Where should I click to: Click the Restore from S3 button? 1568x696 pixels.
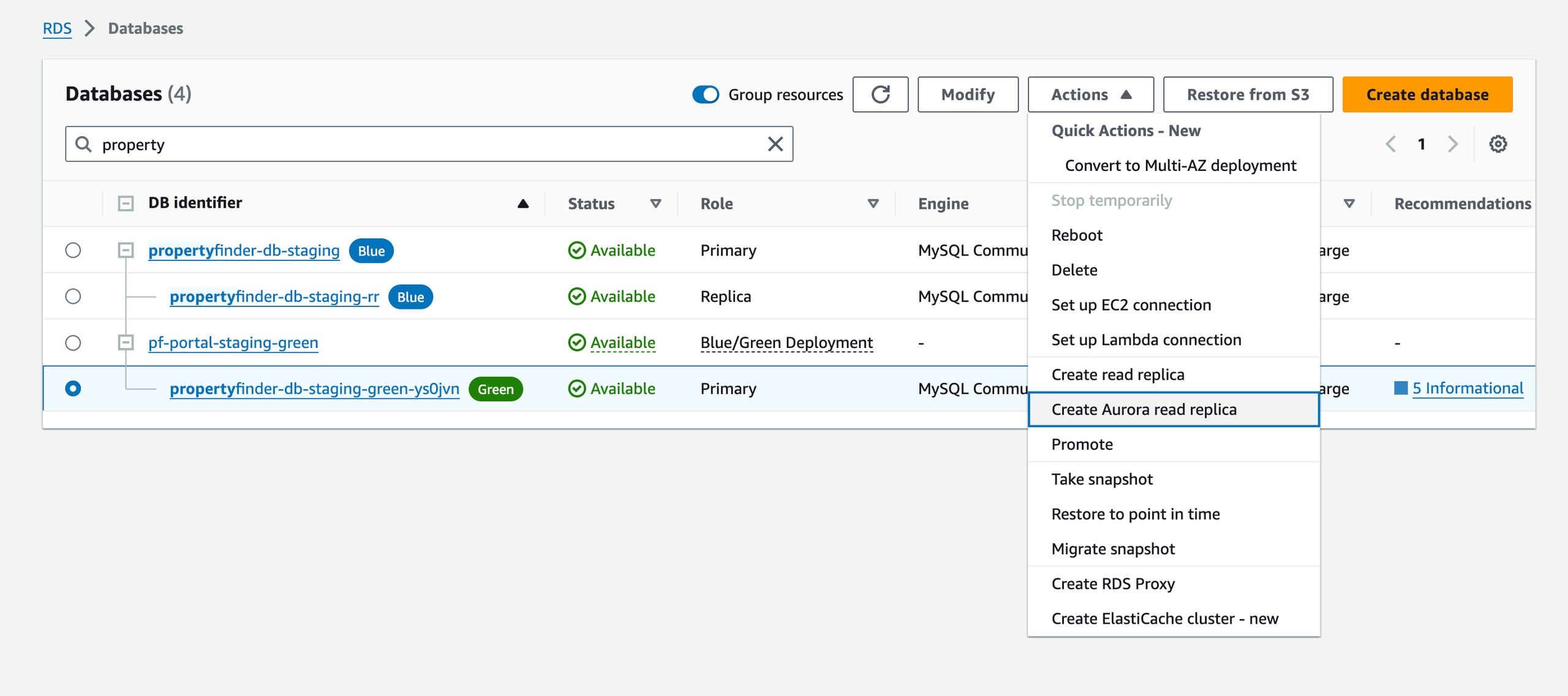[x=1248, y=94]
